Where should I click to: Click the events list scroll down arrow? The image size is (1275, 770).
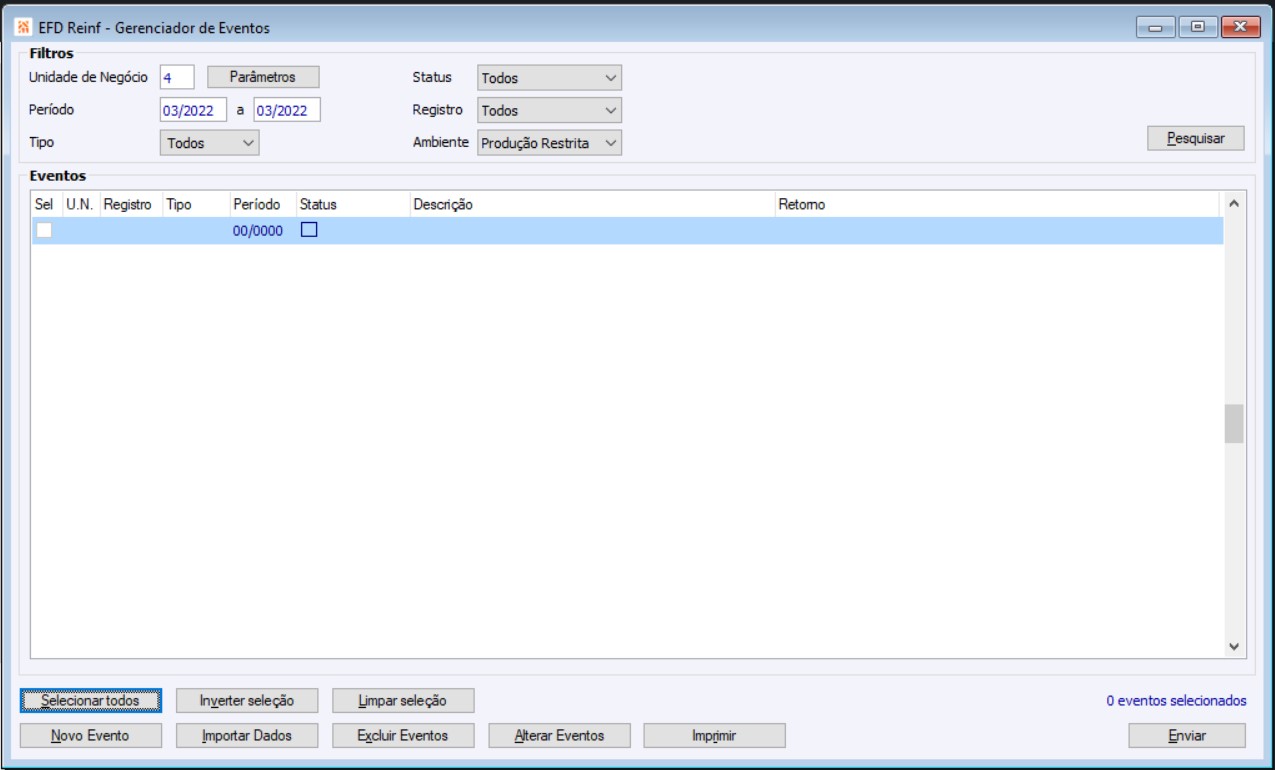(x=1234, y=646)
